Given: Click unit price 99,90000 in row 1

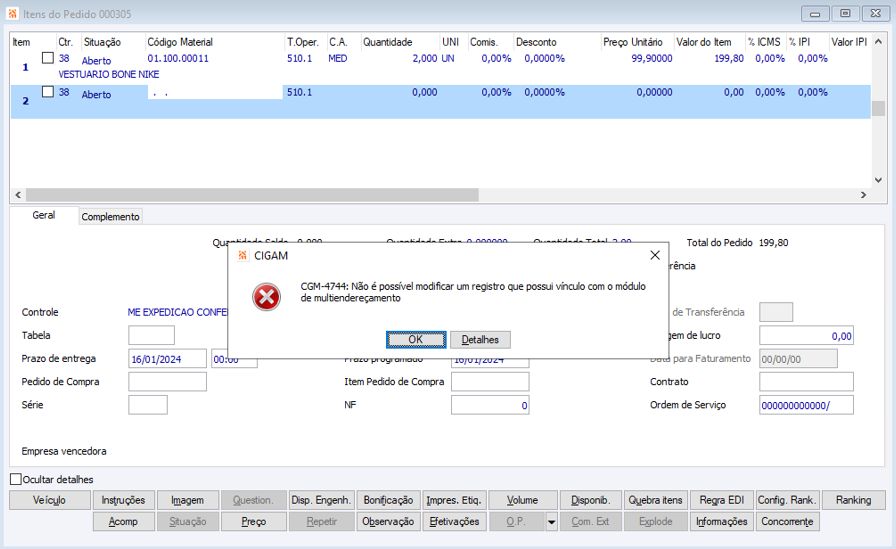Looking at the screenshot, I should pyautogui.click(x=652, y=58).
